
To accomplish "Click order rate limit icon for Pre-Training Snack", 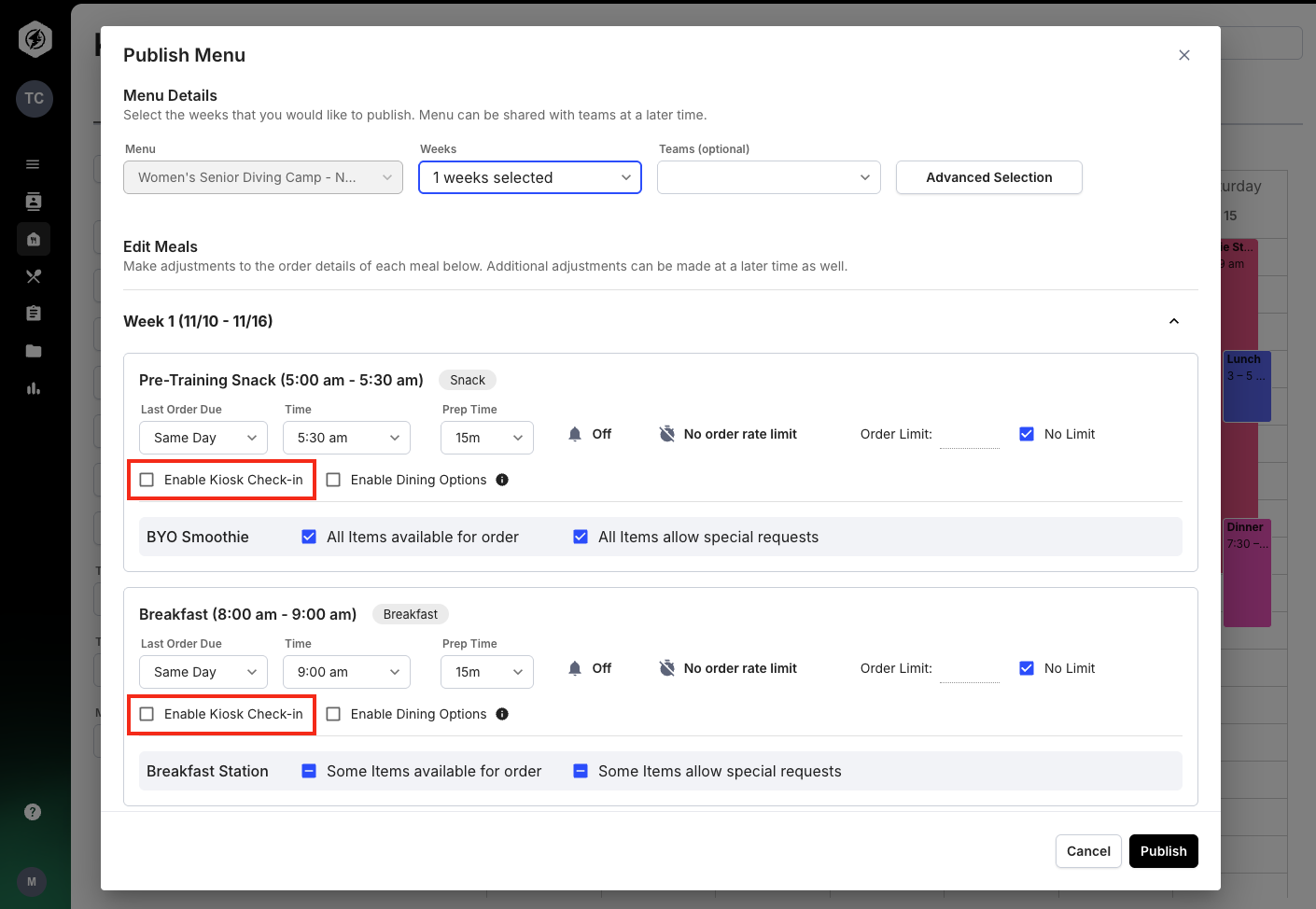I will 667,434.
